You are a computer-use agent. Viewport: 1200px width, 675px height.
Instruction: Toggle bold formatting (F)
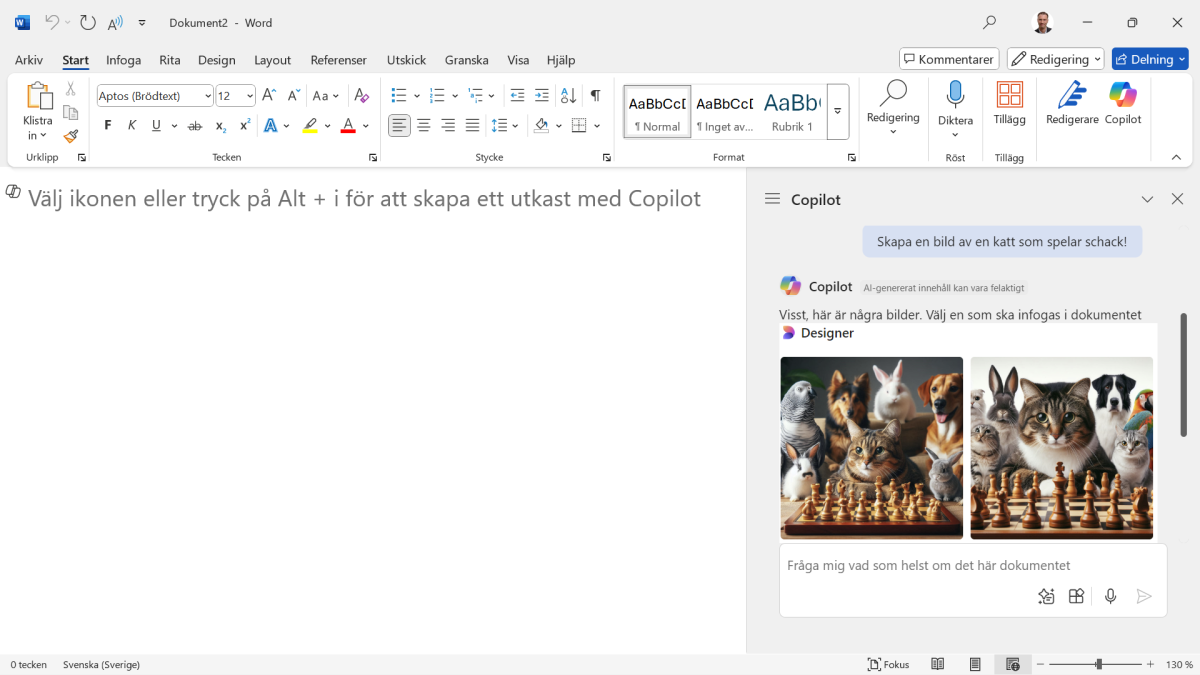[108, 126]
